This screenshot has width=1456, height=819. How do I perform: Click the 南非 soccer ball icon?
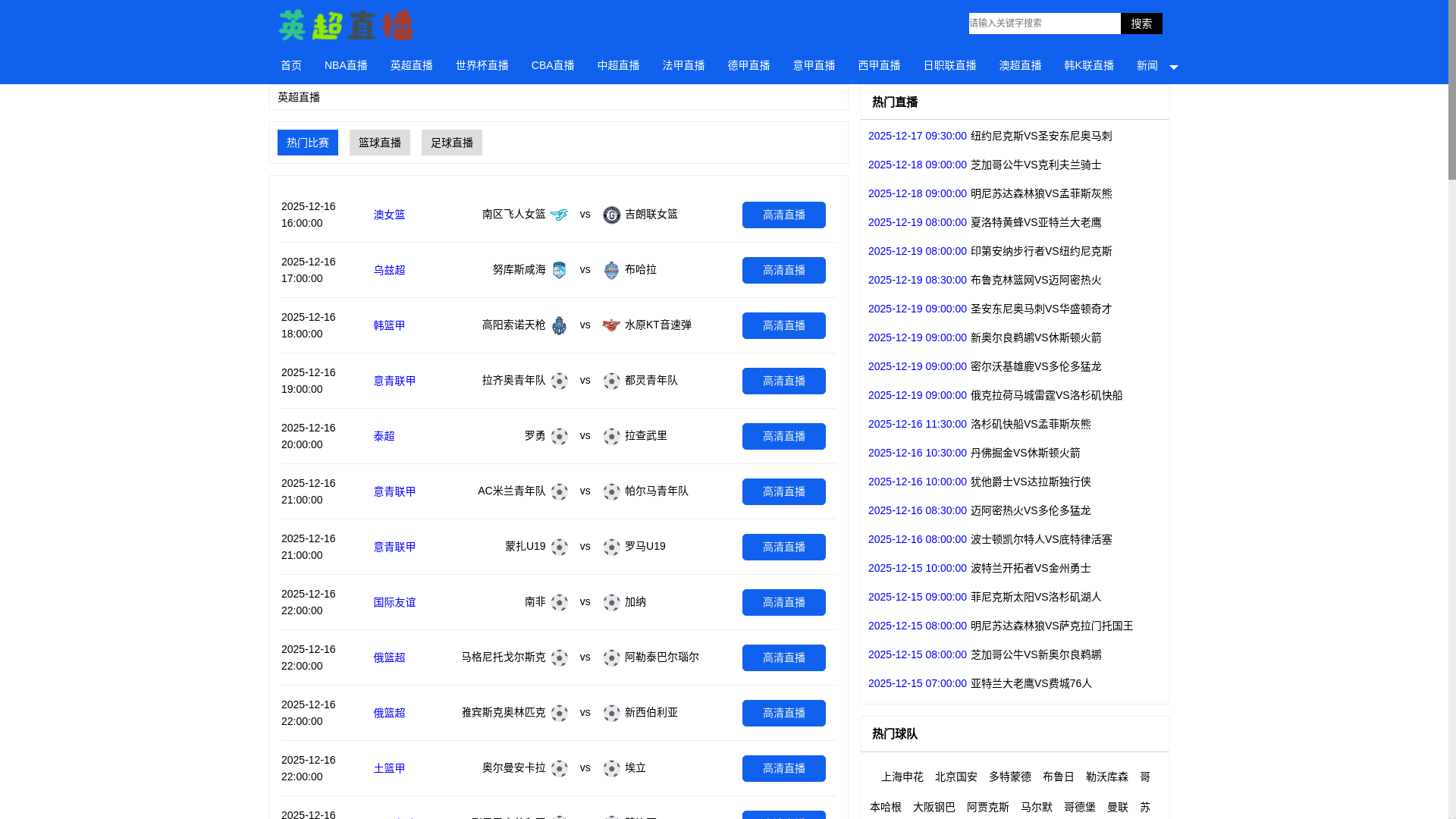(559, 602)
